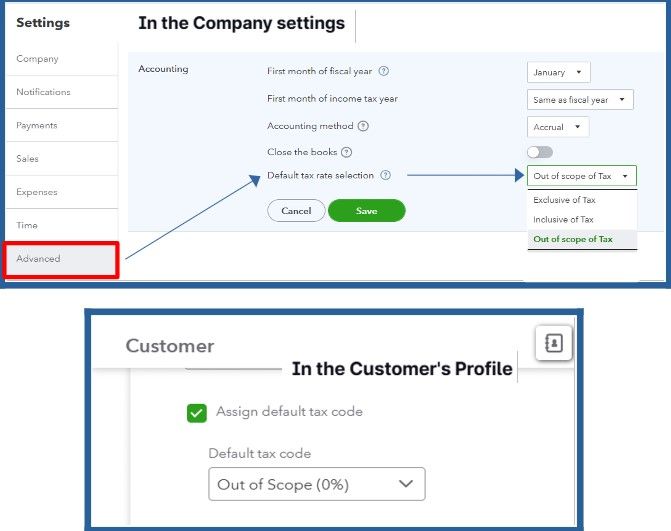Open the customer contact card icon

point(553,344)
